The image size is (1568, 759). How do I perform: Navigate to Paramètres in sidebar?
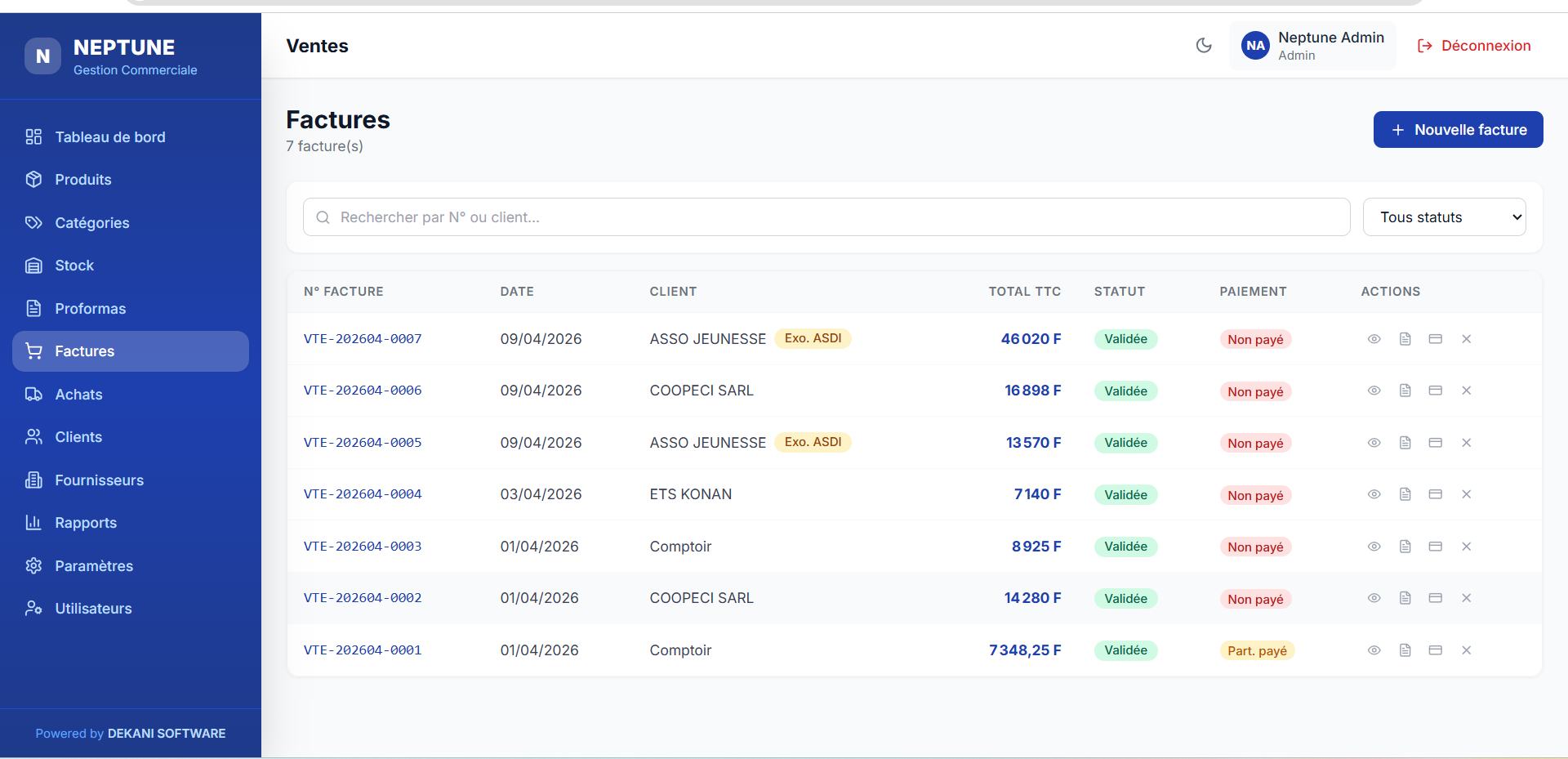point(93,566)
